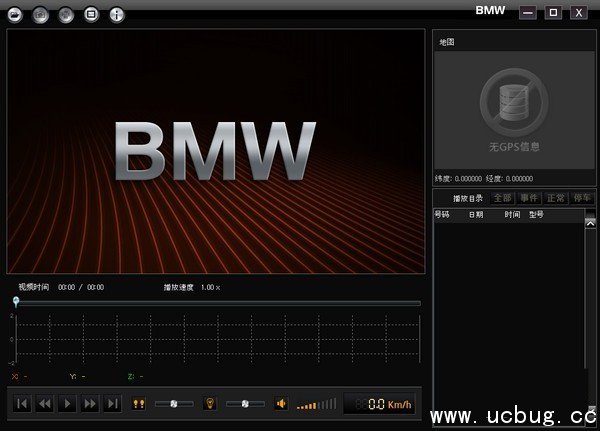Click the orange lightbulb brightness icon
The width and height of the screenshot is (600, 431).
click(210, 403)
